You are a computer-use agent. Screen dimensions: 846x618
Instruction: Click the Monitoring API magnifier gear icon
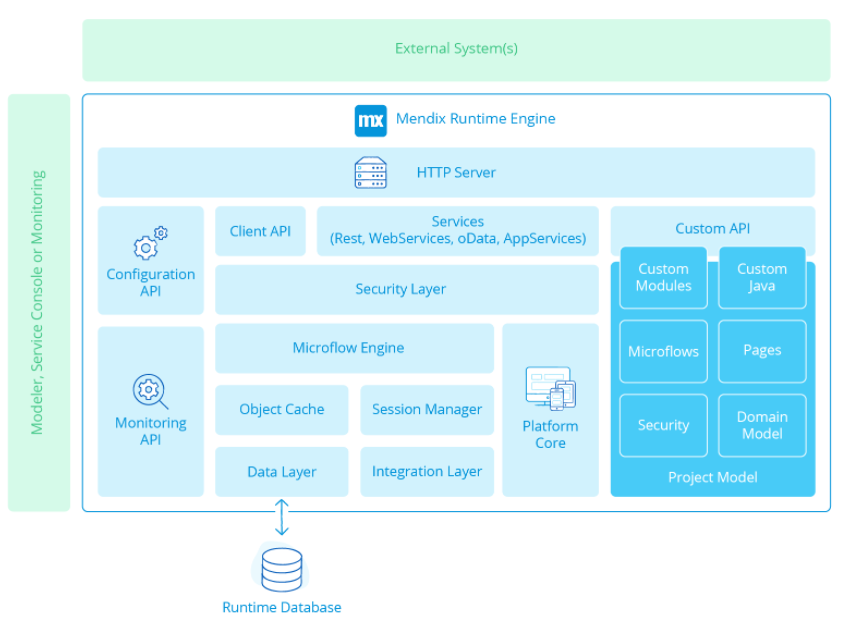(150, 391)
